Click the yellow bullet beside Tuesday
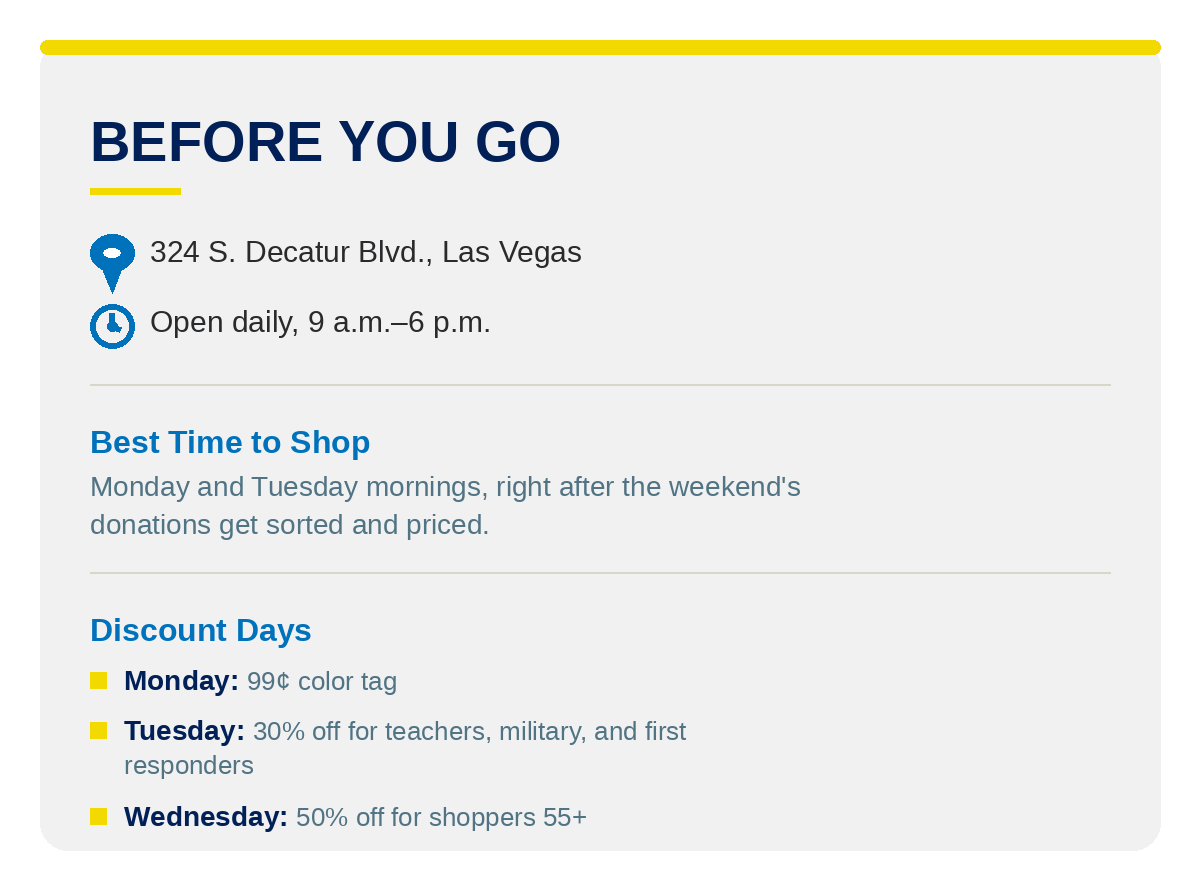Image resolution: width=1200 pixels, height=890 pixels. pyautogui.click(x=98, y=730)
